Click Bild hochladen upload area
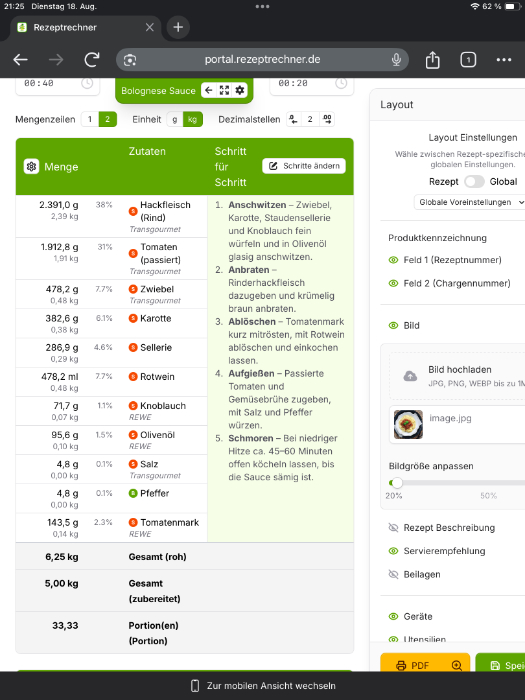 pyautogui.click(x=458, y=376)
